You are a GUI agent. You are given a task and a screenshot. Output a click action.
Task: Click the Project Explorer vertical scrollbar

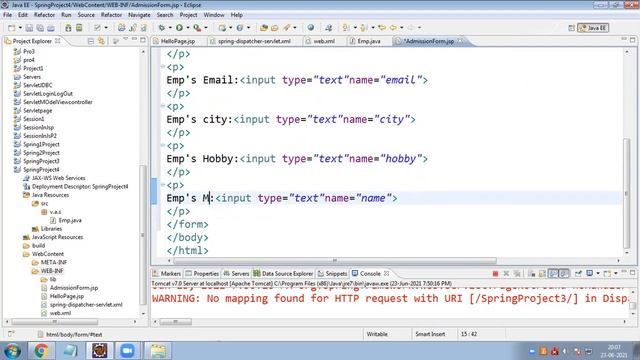click(143, 235)
